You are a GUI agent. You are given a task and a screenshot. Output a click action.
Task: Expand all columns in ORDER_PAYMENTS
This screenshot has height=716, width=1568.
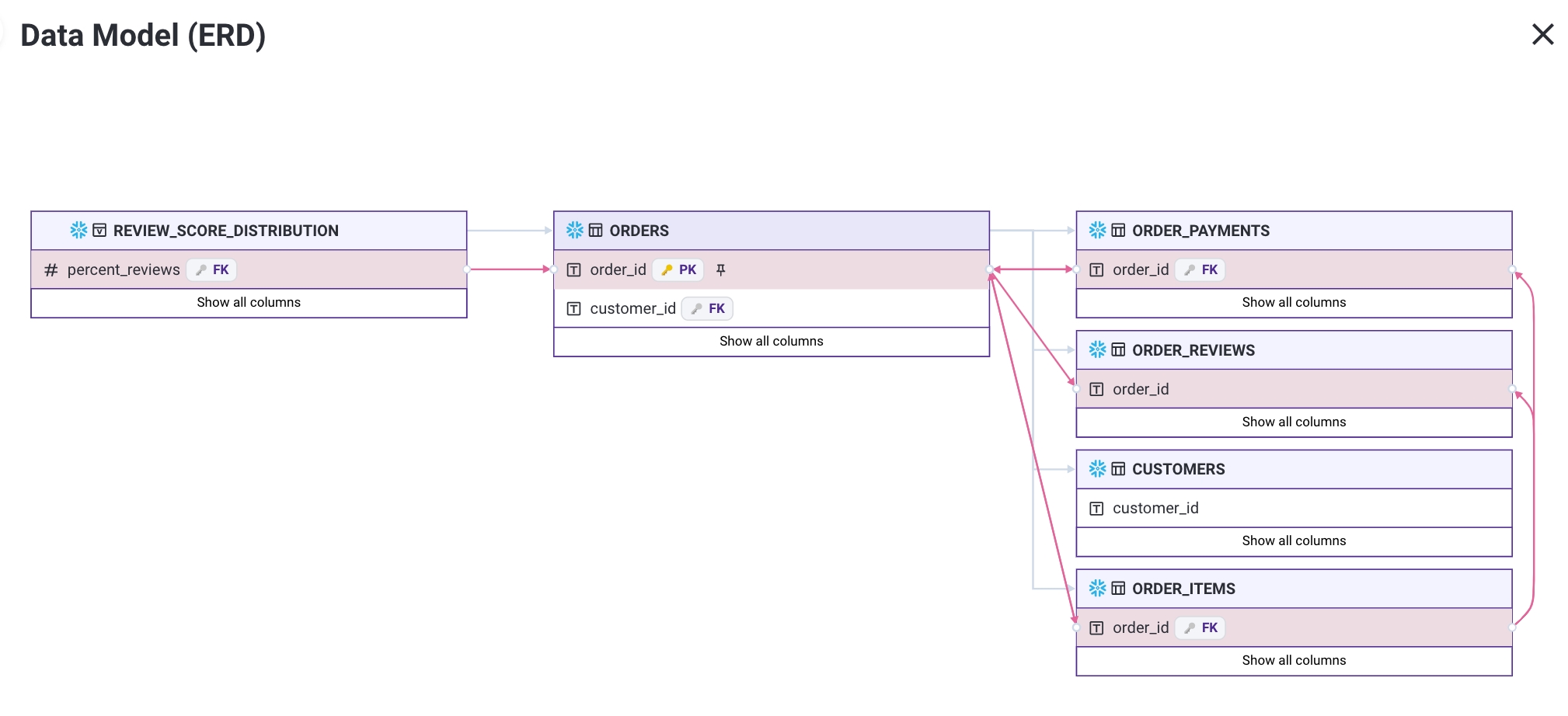coord(1293,302)
